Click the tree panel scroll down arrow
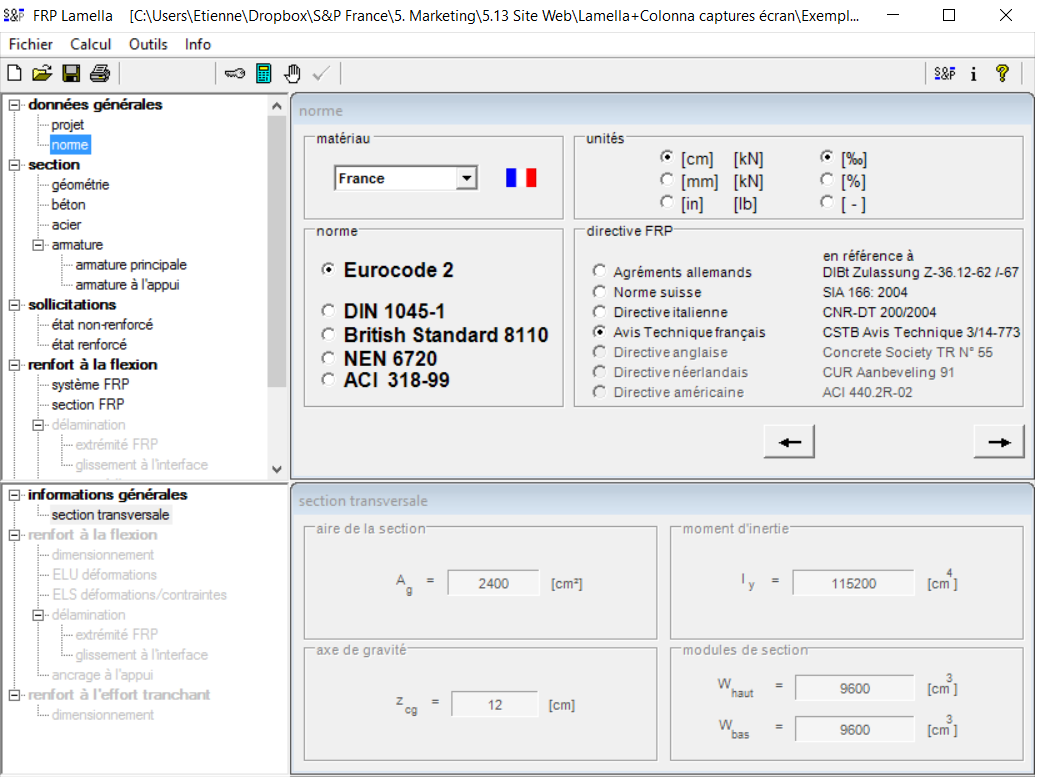Image resolution: width=1037 pixels, height=777 pixels. [x=277, y=468]
